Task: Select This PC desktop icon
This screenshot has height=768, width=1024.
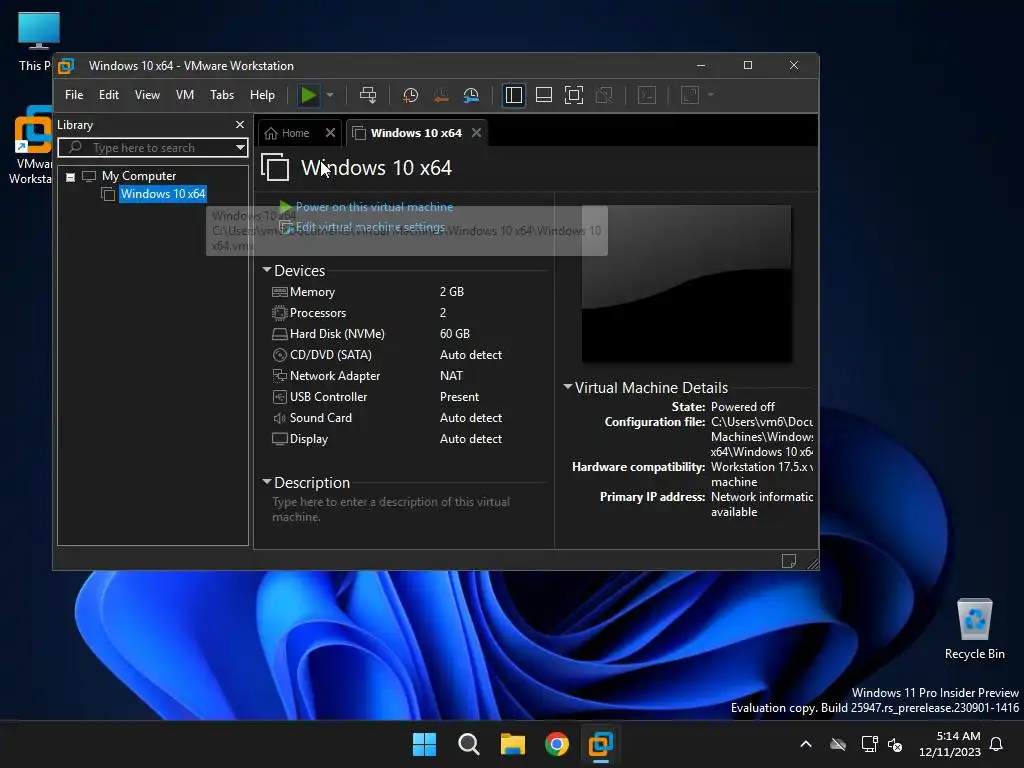Action: [35, 41]
